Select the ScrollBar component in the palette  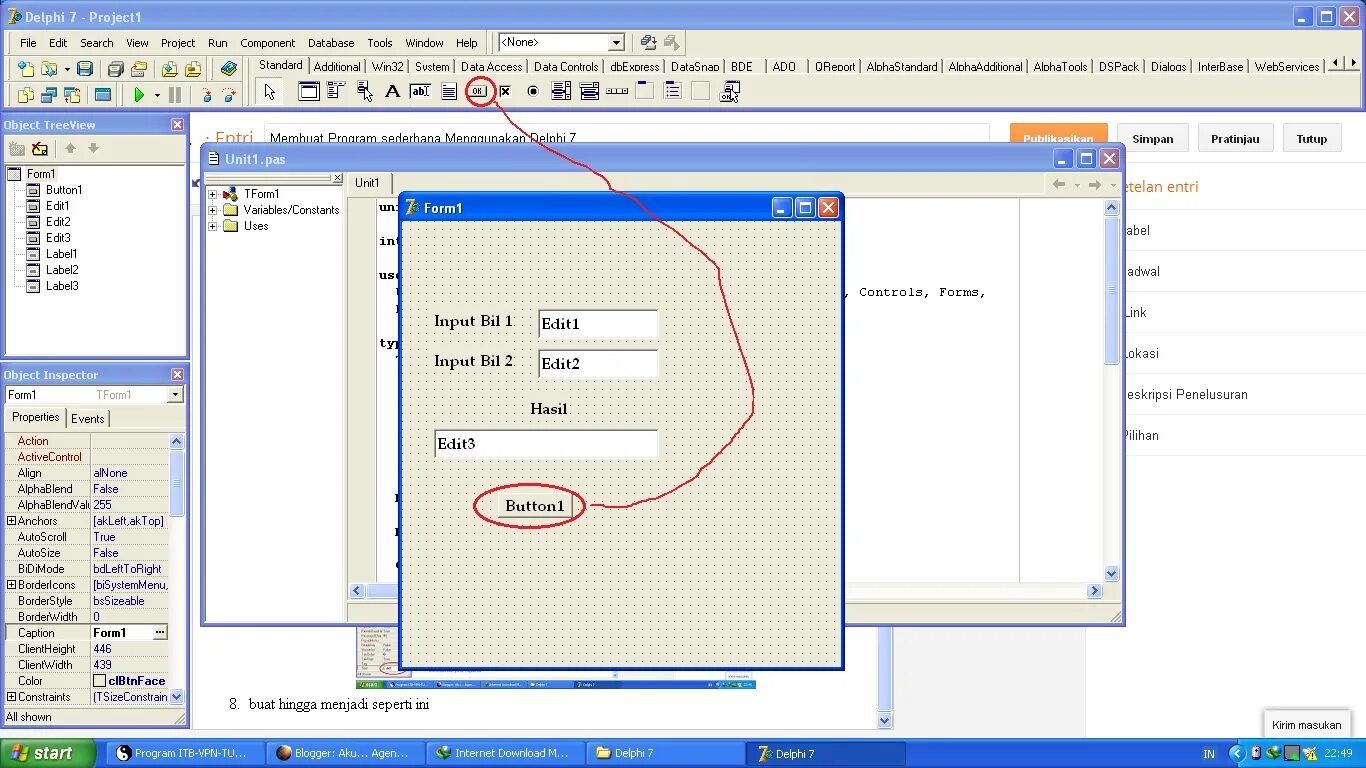[617, 91]
